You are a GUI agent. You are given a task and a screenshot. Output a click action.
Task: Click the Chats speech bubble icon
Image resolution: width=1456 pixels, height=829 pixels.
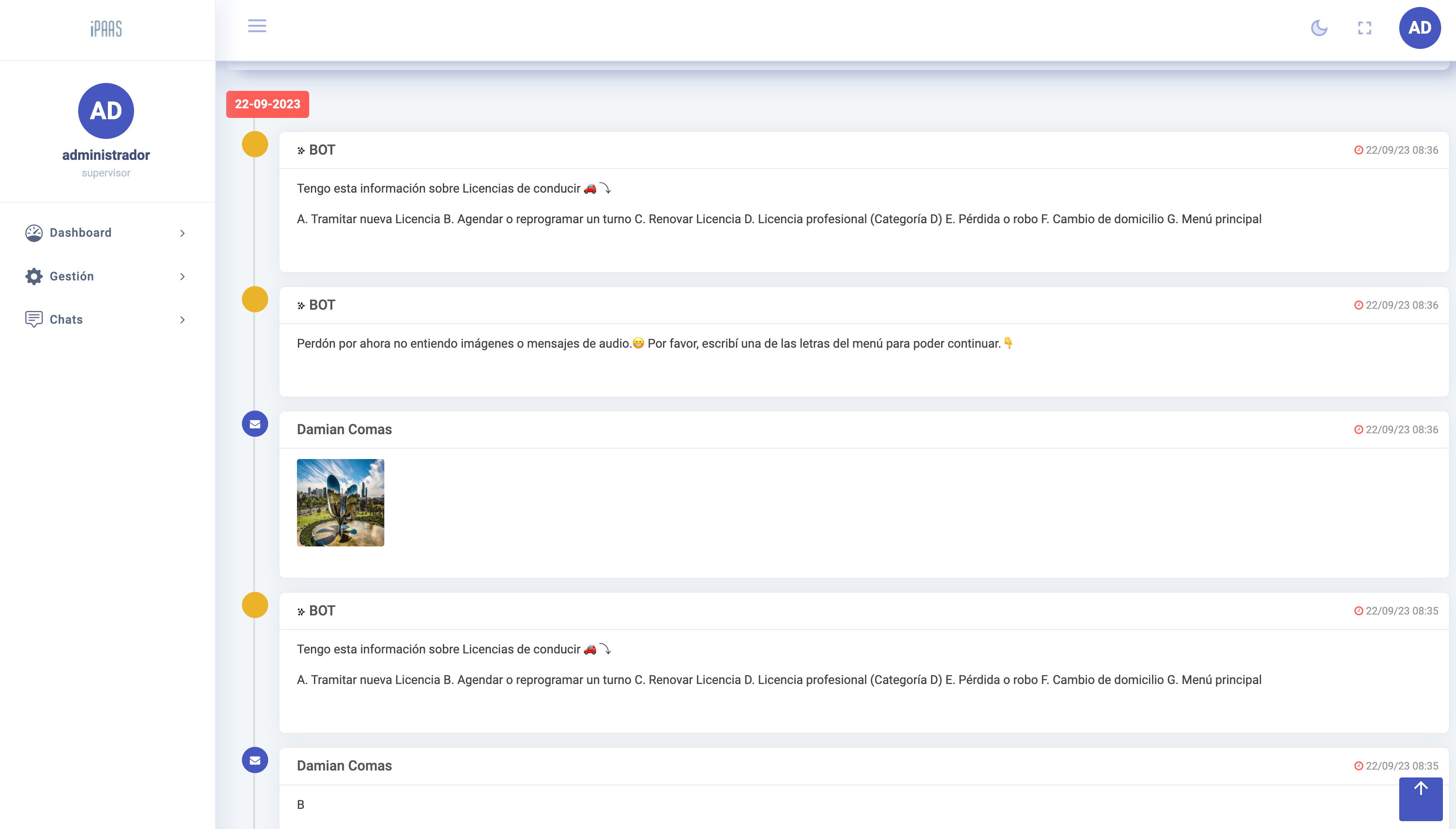click(x=34, y=319)
